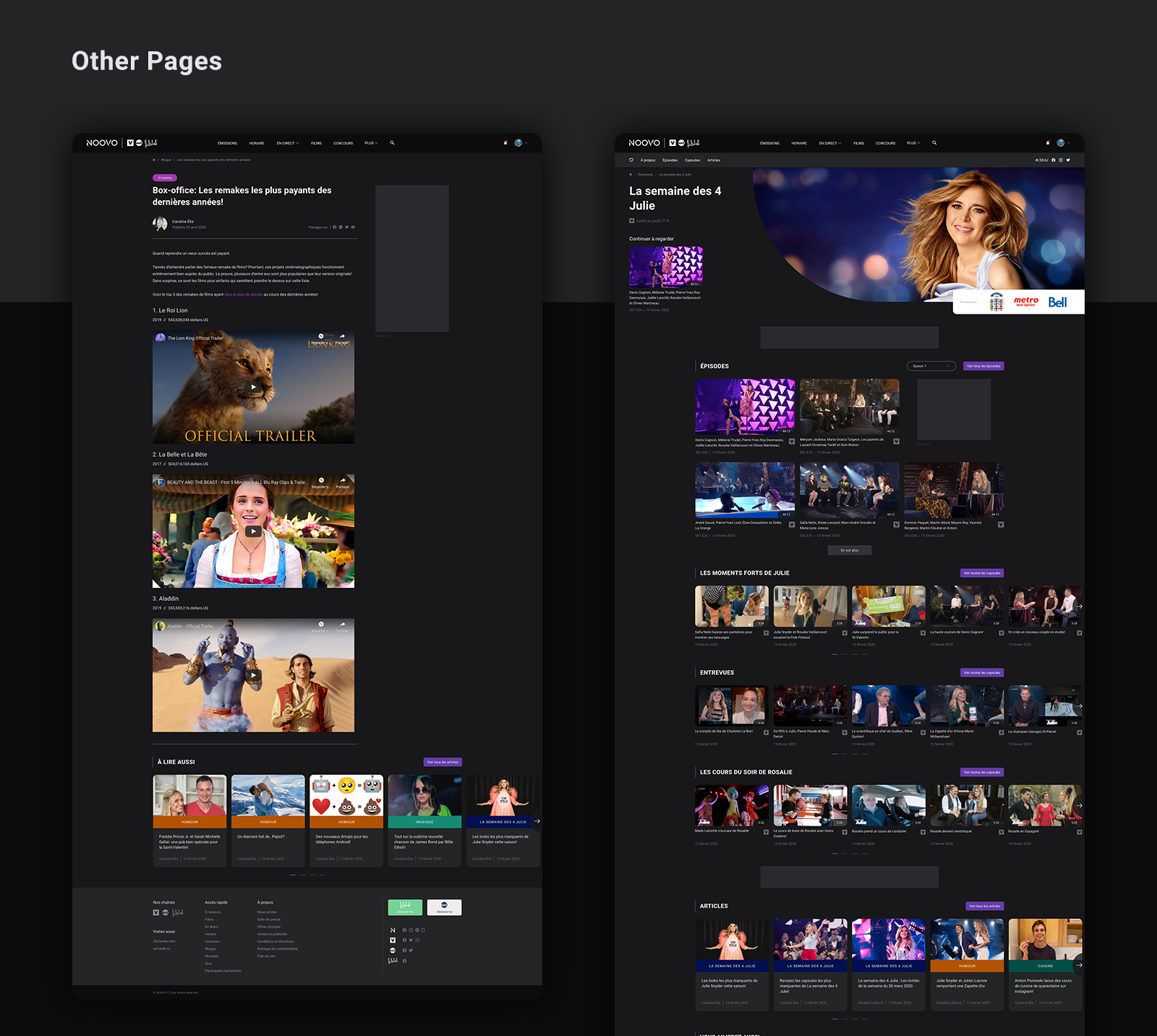Expand the EN DIRECT menu on the article page
This screenshot has width=1157, height=1036.
287,143
